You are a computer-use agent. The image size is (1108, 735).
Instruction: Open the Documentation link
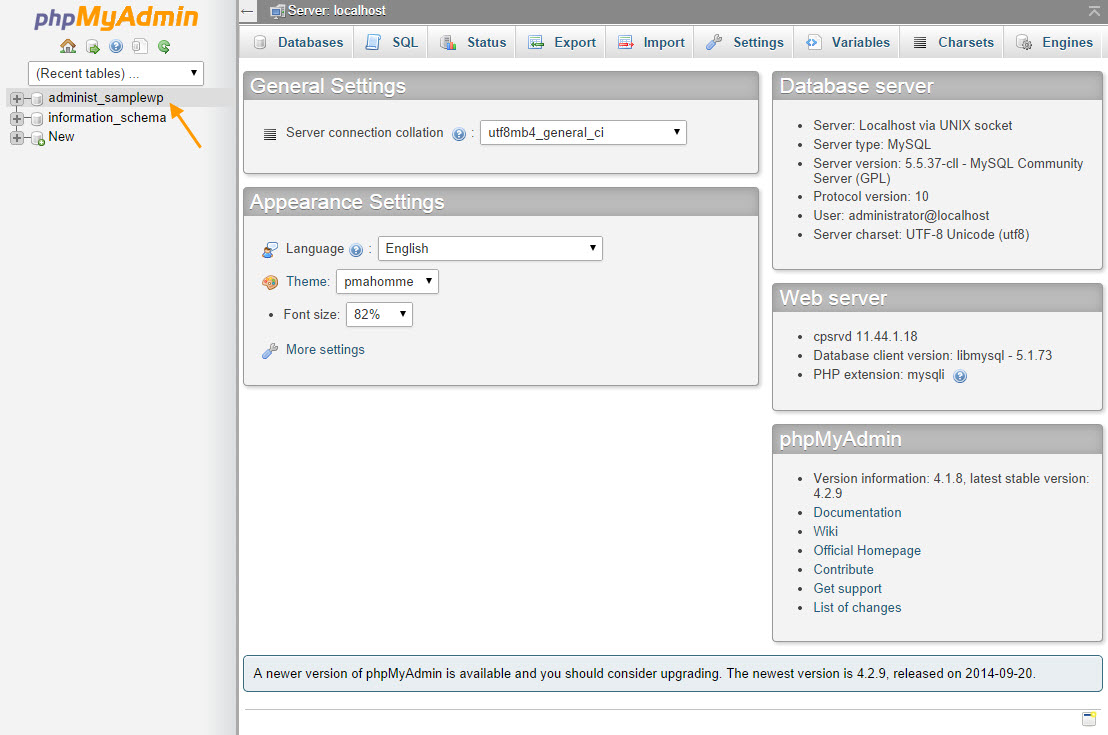[857, 512]
